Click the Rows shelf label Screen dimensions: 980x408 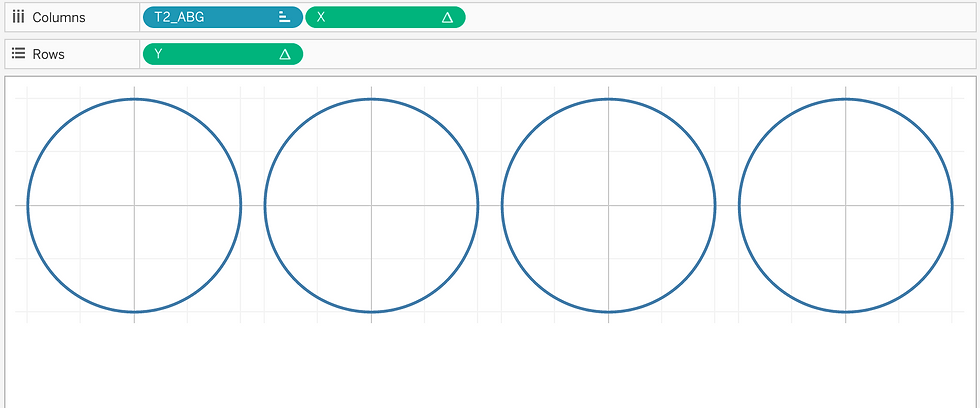click(48, 54)
